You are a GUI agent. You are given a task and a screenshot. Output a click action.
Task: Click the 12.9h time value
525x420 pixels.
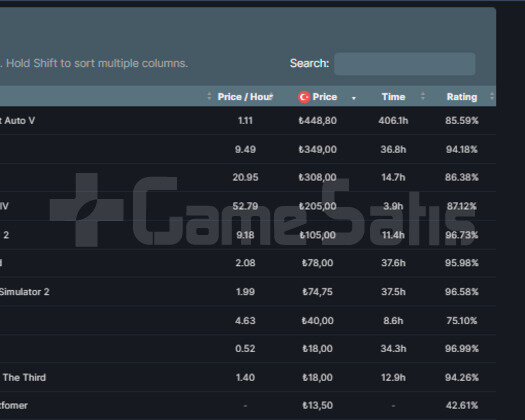[393, 378]
